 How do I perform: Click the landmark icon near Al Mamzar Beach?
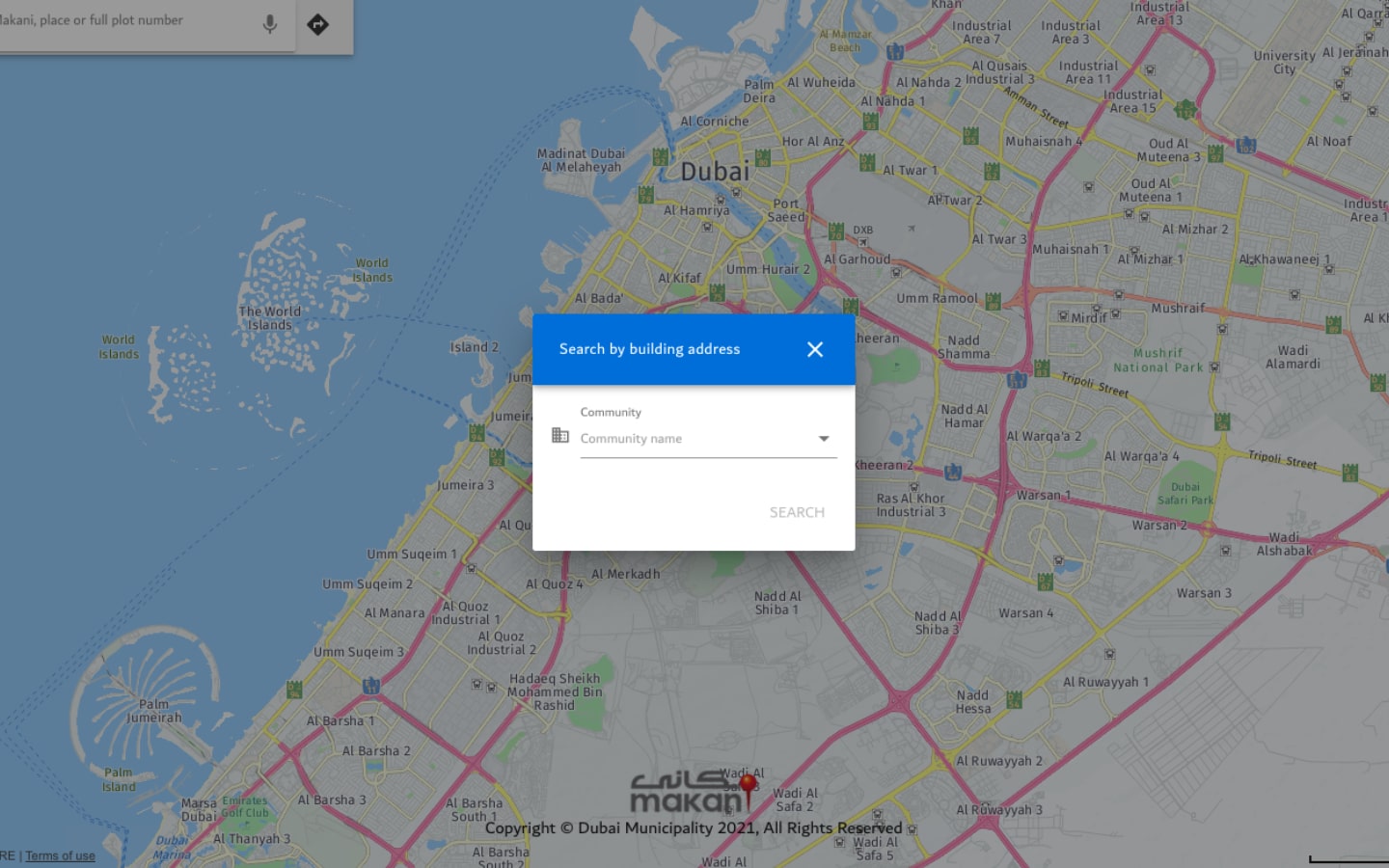[895, 50]
